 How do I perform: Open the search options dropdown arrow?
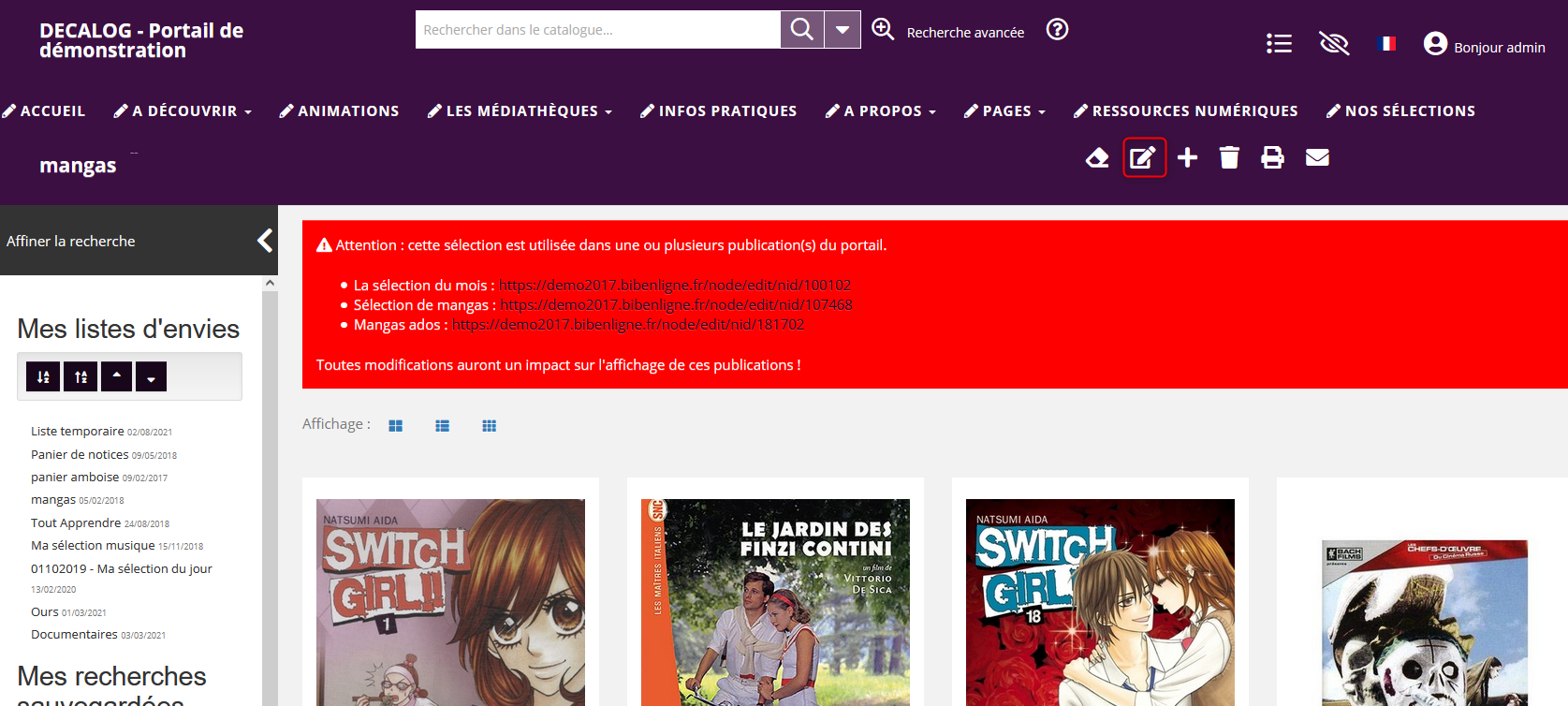(x=843, y=29)
